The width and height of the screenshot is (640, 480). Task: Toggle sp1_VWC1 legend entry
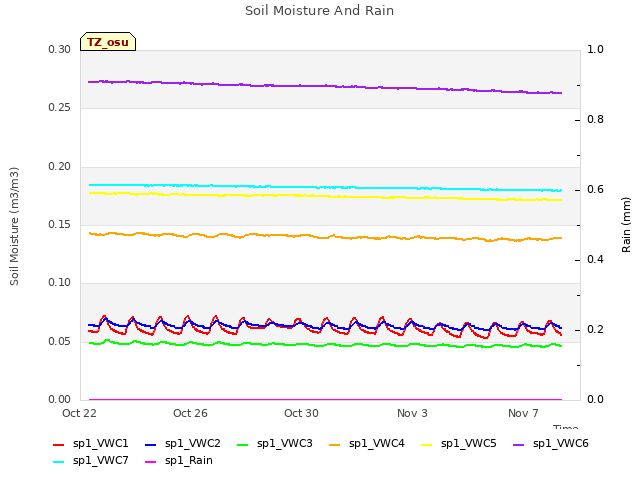[x=91, y=444]
